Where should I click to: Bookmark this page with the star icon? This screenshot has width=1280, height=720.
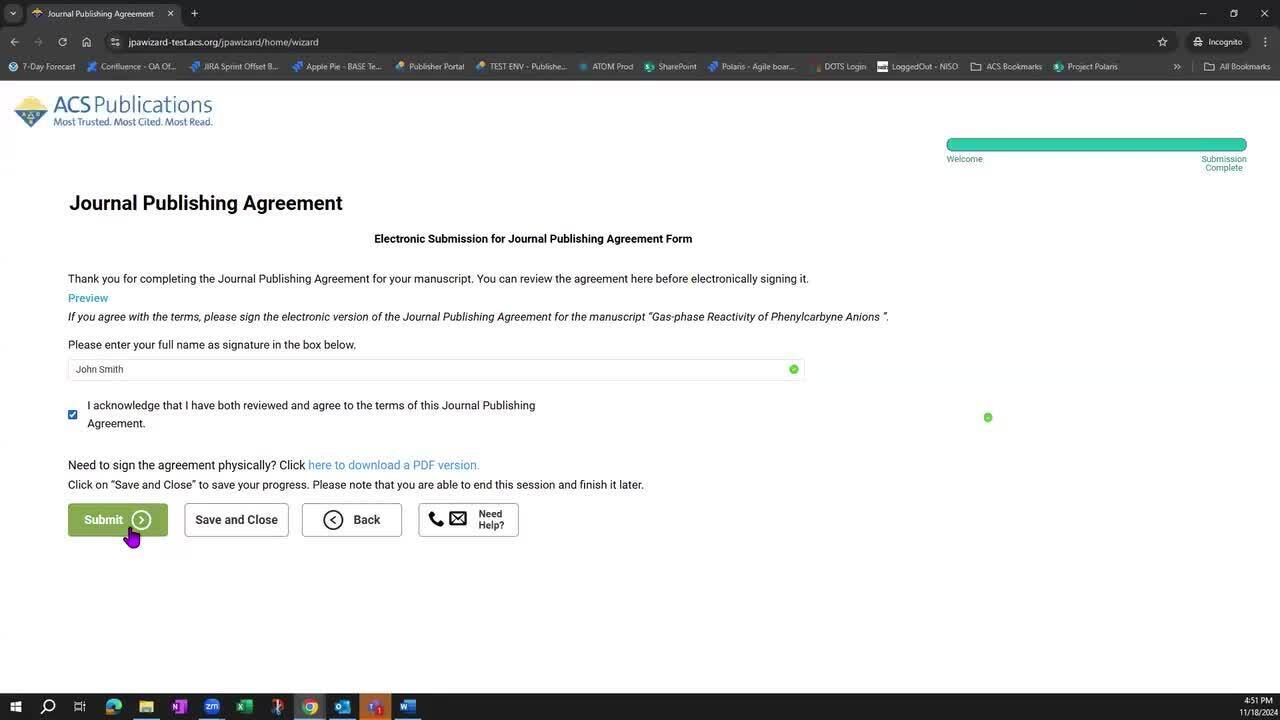point(1162,42)
